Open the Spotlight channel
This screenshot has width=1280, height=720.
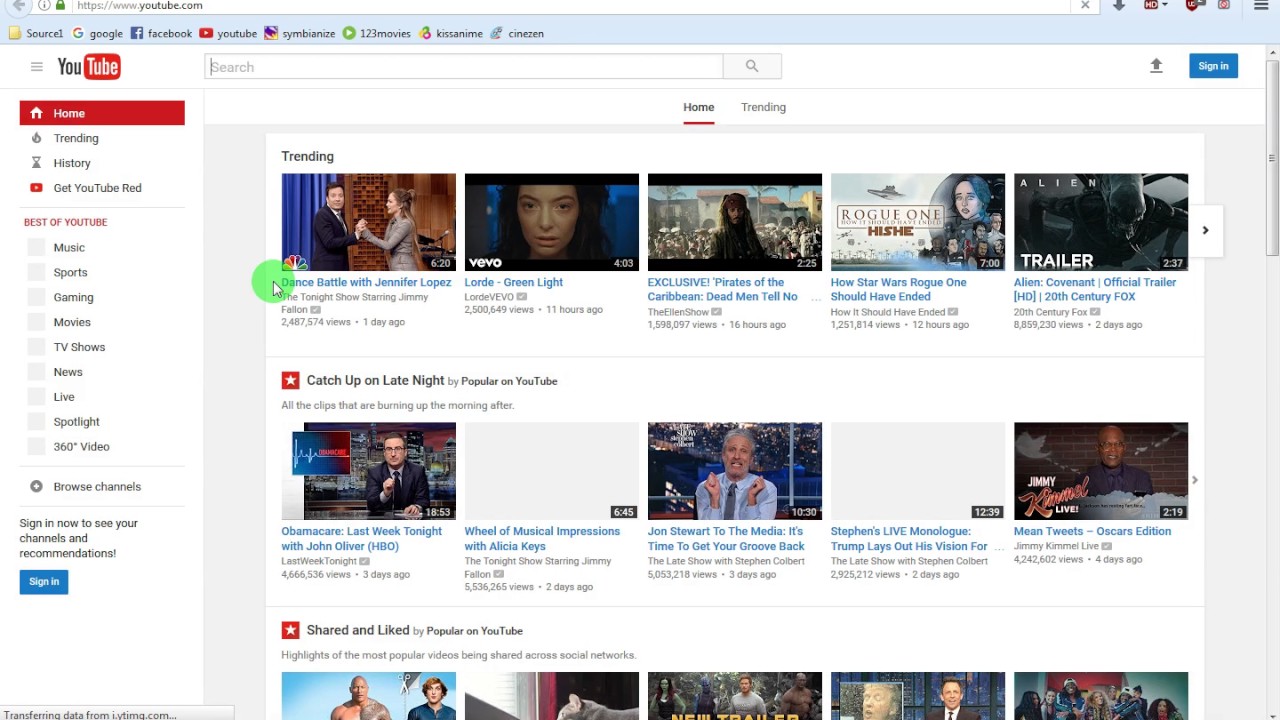[76, 422]
